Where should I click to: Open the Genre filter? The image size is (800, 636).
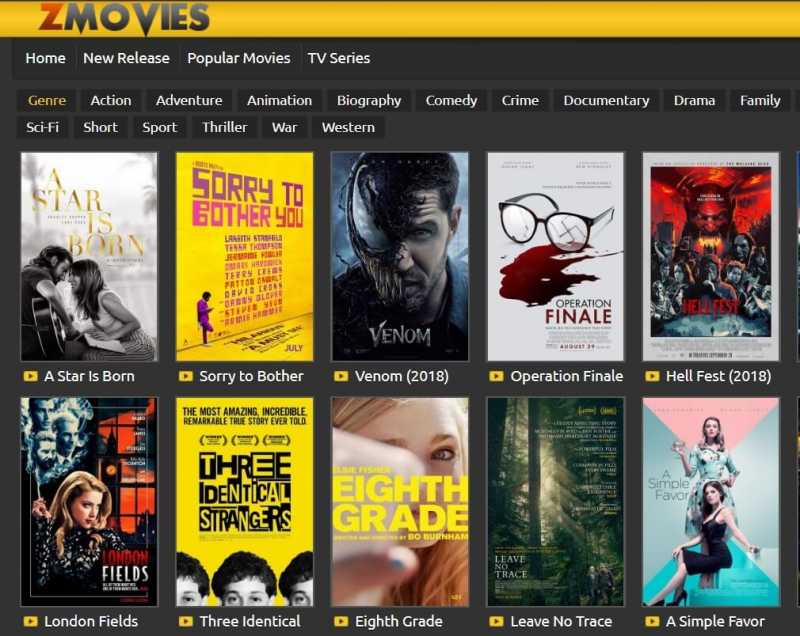pos(46,100)
